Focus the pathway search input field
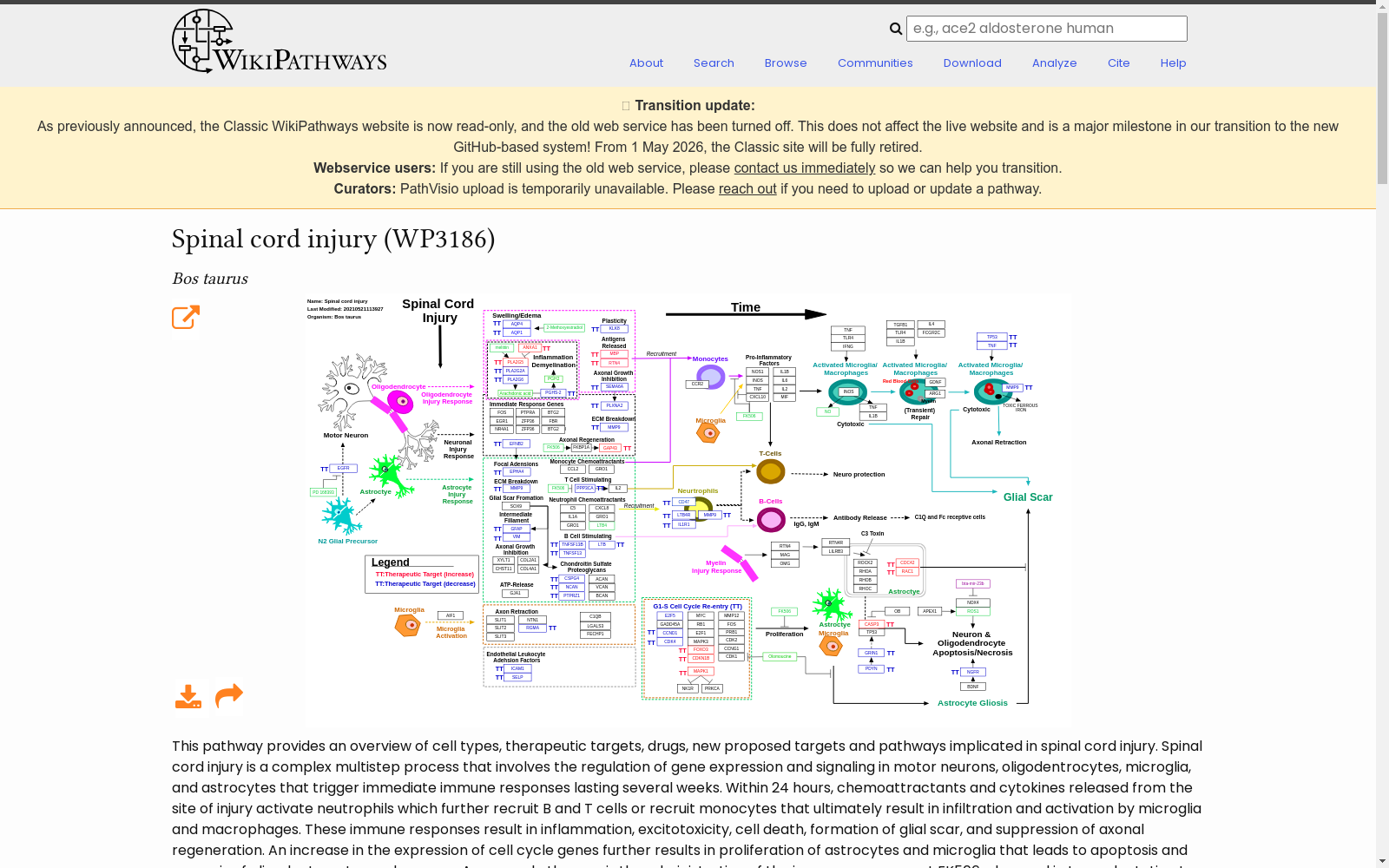 click(x=1047, y=29)
